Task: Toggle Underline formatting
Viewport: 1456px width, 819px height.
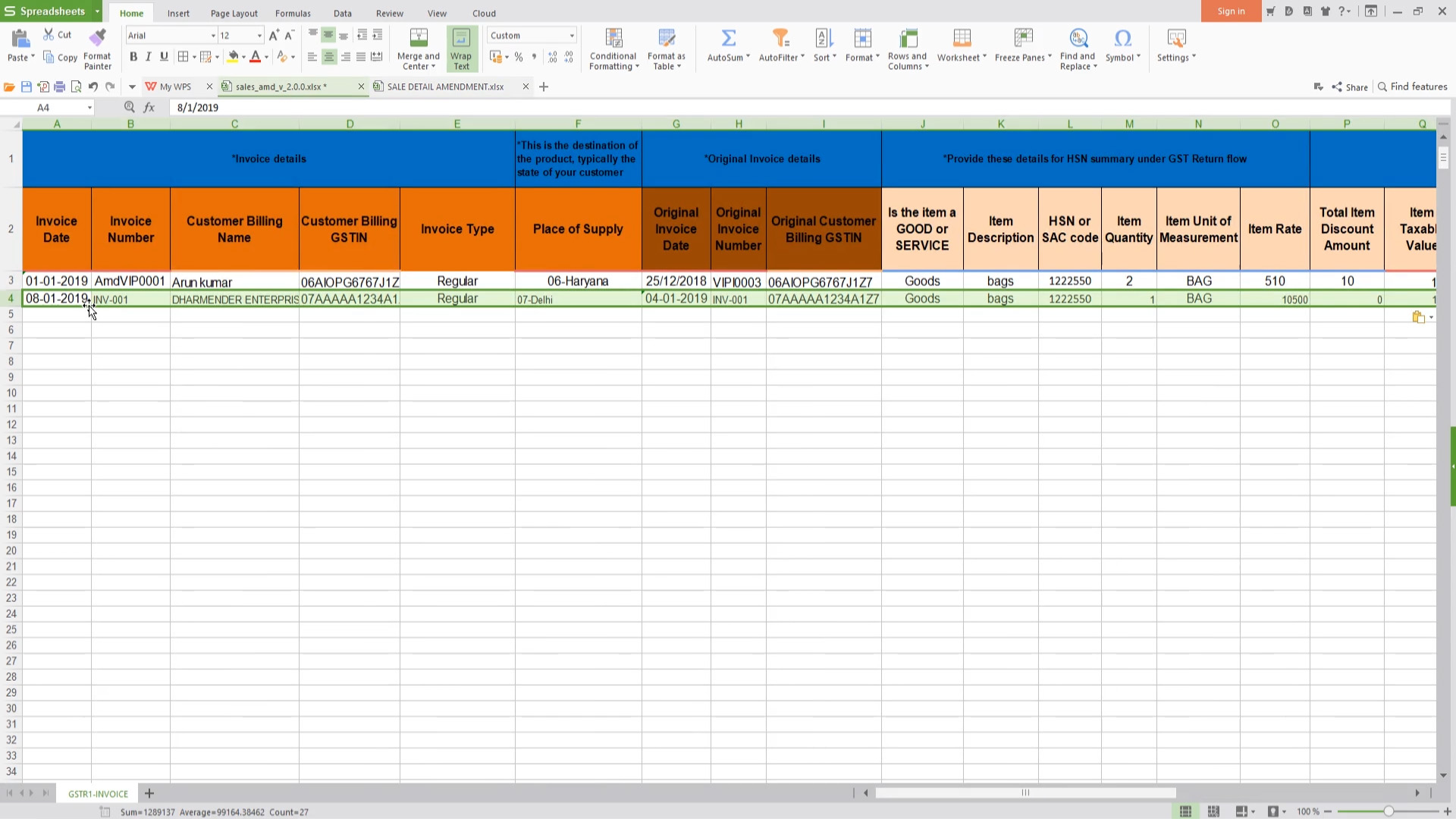Action: coord(164,57)
